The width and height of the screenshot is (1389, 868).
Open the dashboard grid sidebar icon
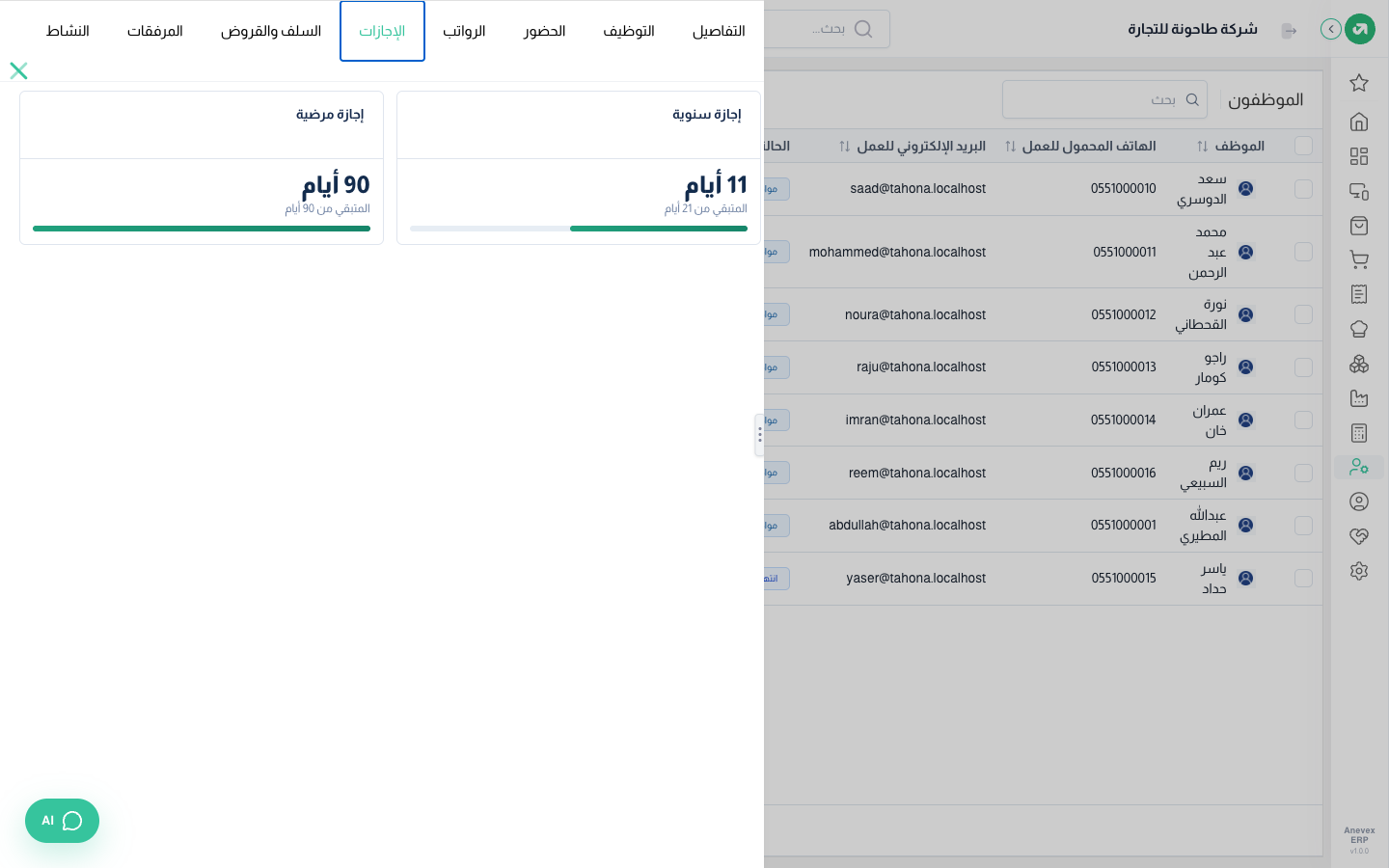(1359, 156)
